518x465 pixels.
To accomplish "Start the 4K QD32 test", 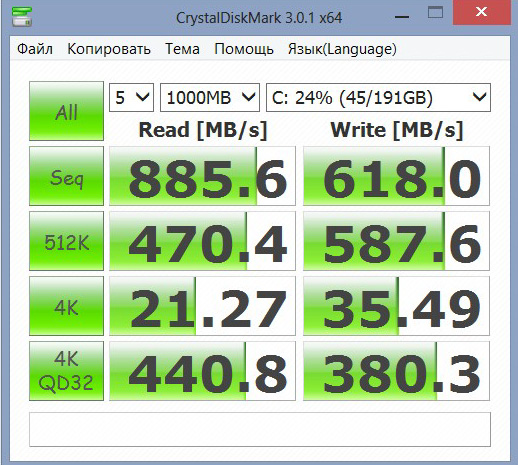I will [x=66, y=371].
